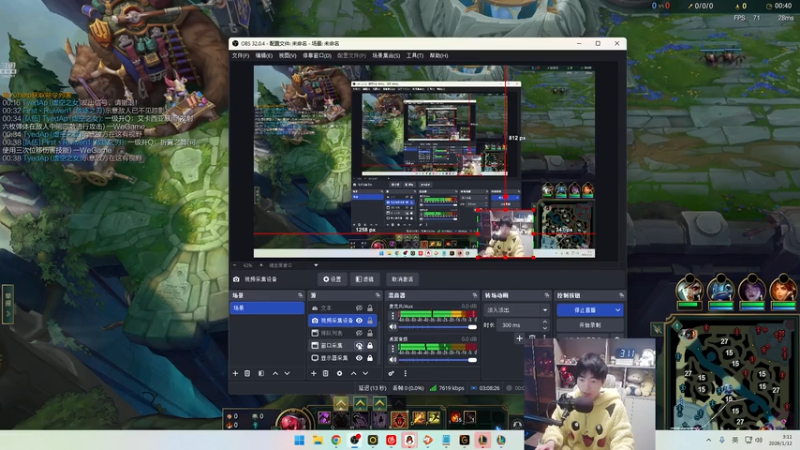The width and height of the screenshot is (800, 450).
Task: Click the 滤镜 filters button
Action: pyautogui.click(x=365, y=279)
